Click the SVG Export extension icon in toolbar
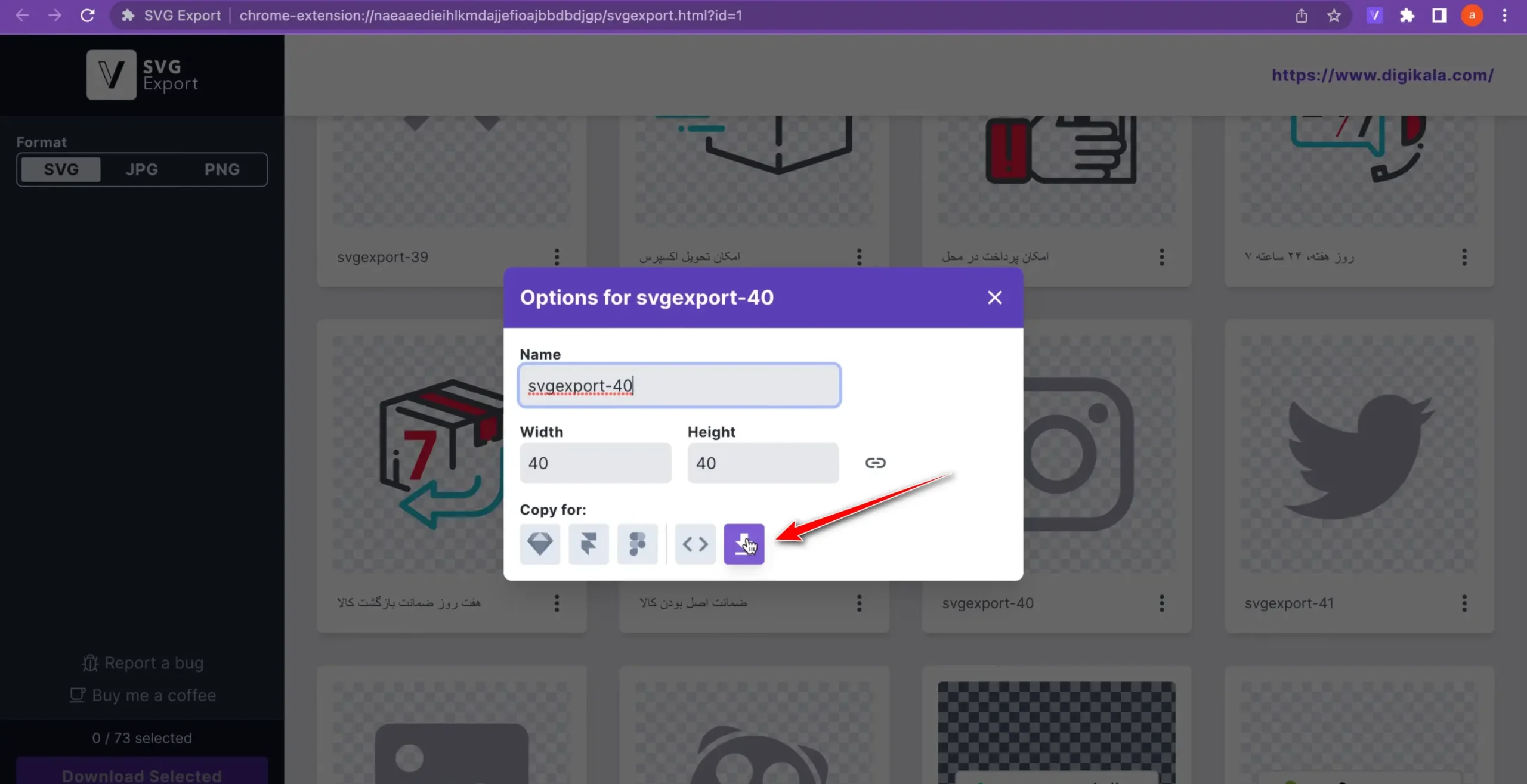 click(x=1375, y=16)
